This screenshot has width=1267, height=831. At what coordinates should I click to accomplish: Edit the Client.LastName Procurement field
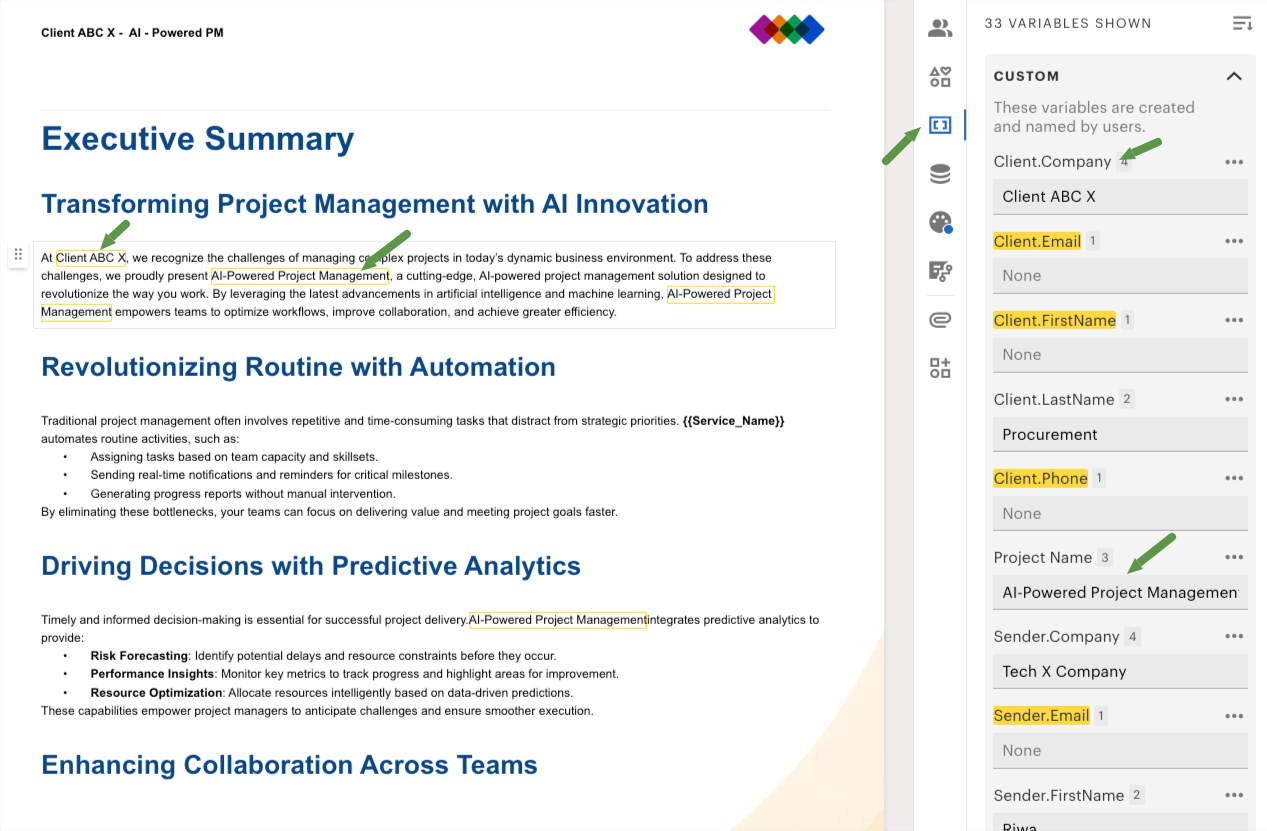[1120, 434]
